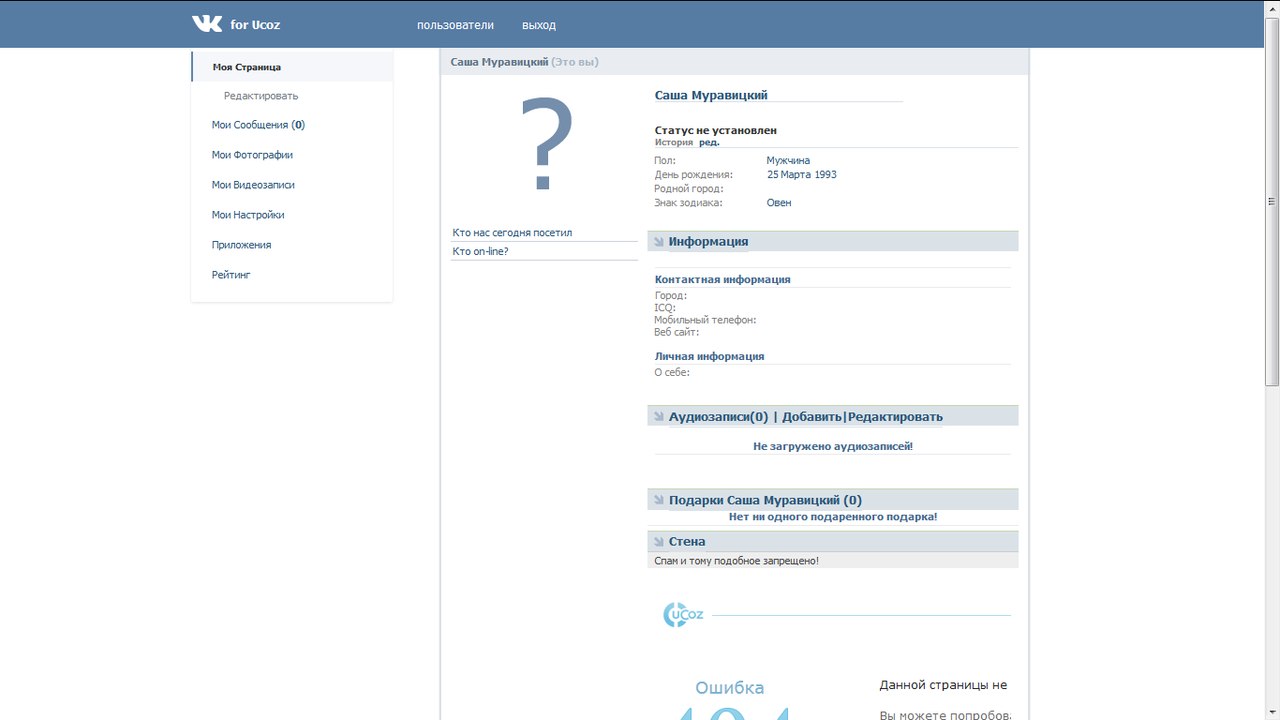Screen dimensions: 1280x720
Task: Click the ред. link to edit status
Action: click(x=709, y=142)
